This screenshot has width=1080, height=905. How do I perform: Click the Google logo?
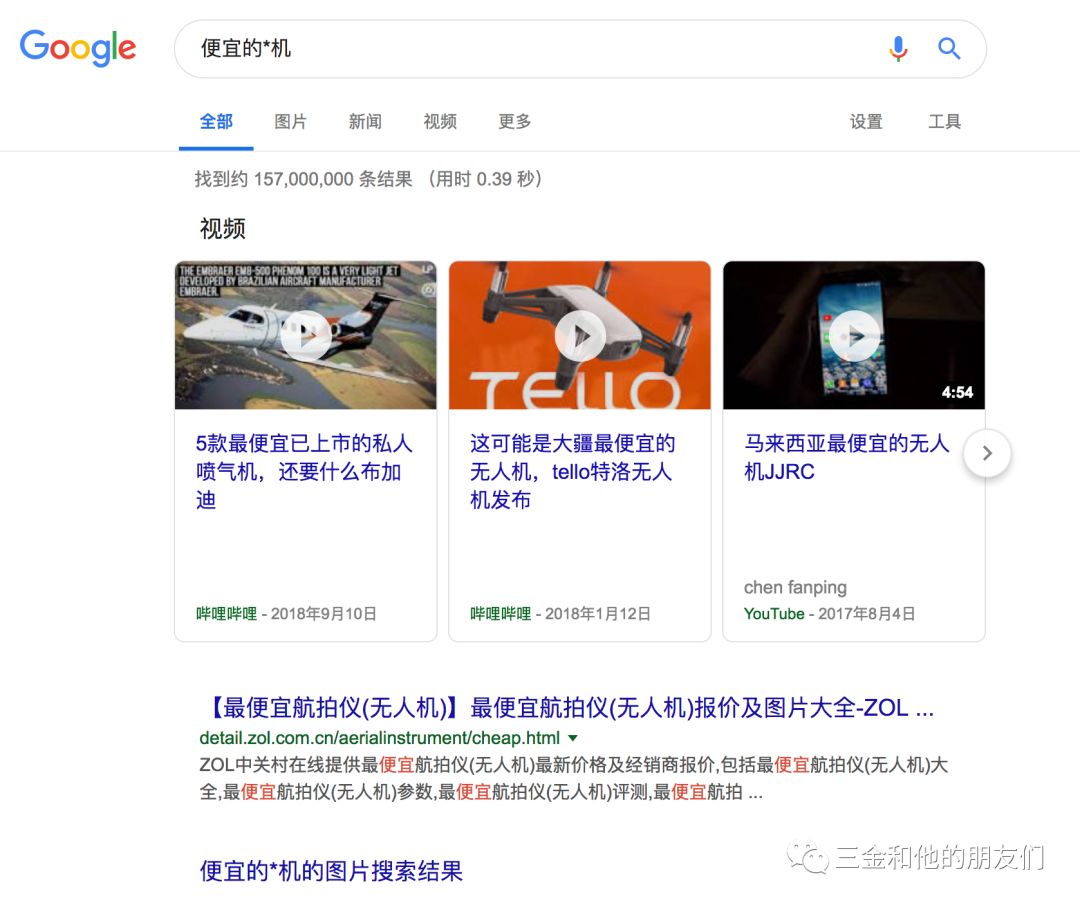pyautogui.click(x=78, y=48)
